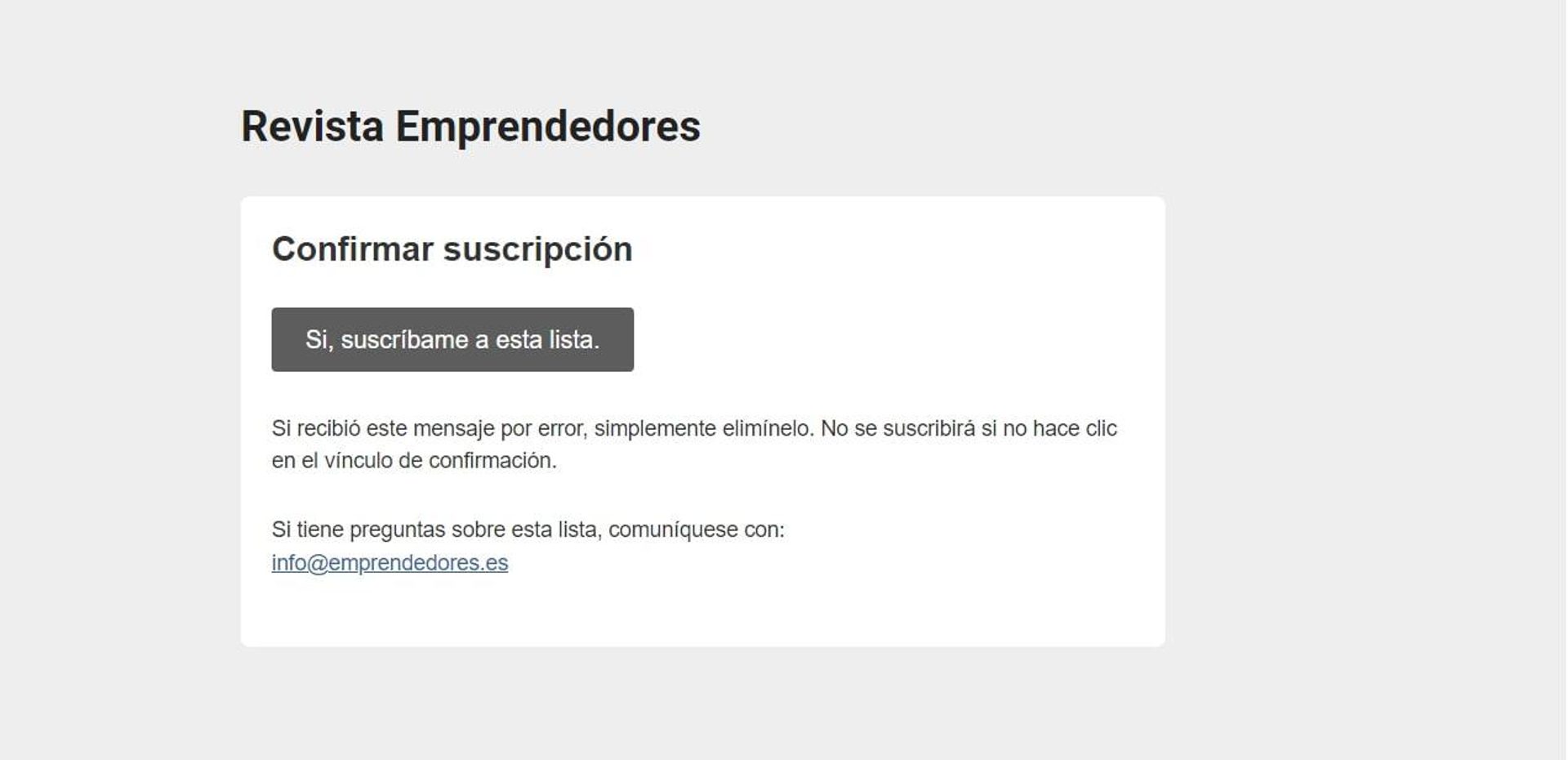The height and width of the screenshot is (760, 1568).
Task: Select the word "Emprendedores" in the title
Action: tap(548, 127)
